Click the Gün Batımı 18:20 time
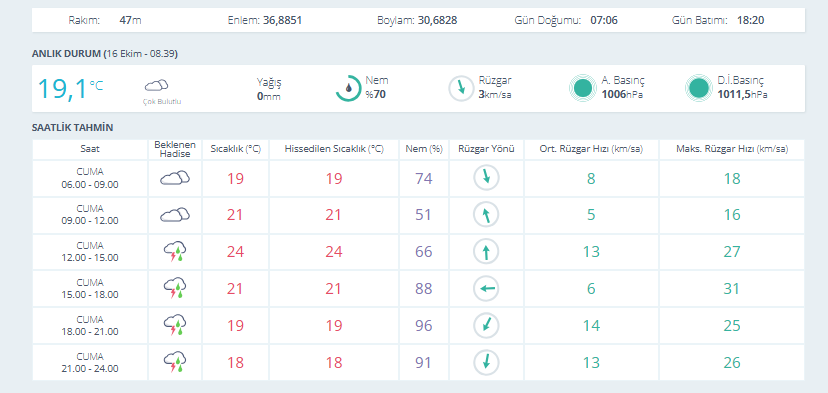The image size is (828, 393). (750, 21)
